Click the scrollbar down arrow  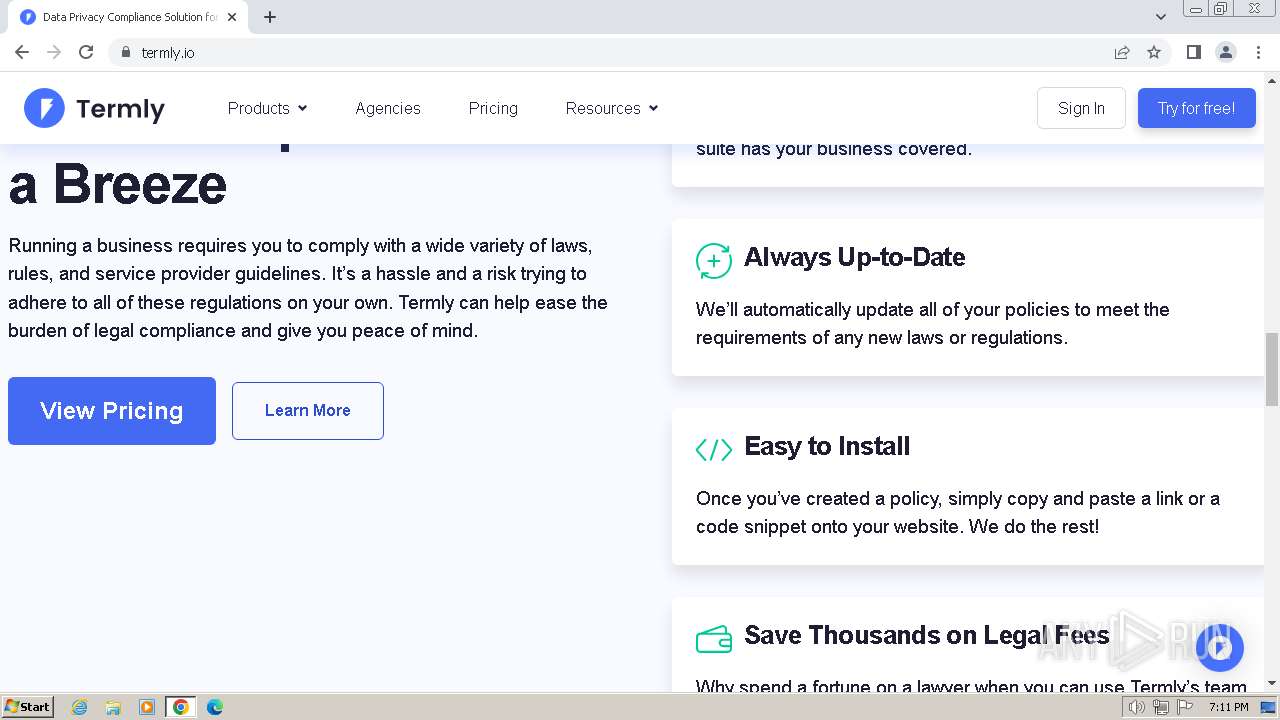(x=1271, y=683)
